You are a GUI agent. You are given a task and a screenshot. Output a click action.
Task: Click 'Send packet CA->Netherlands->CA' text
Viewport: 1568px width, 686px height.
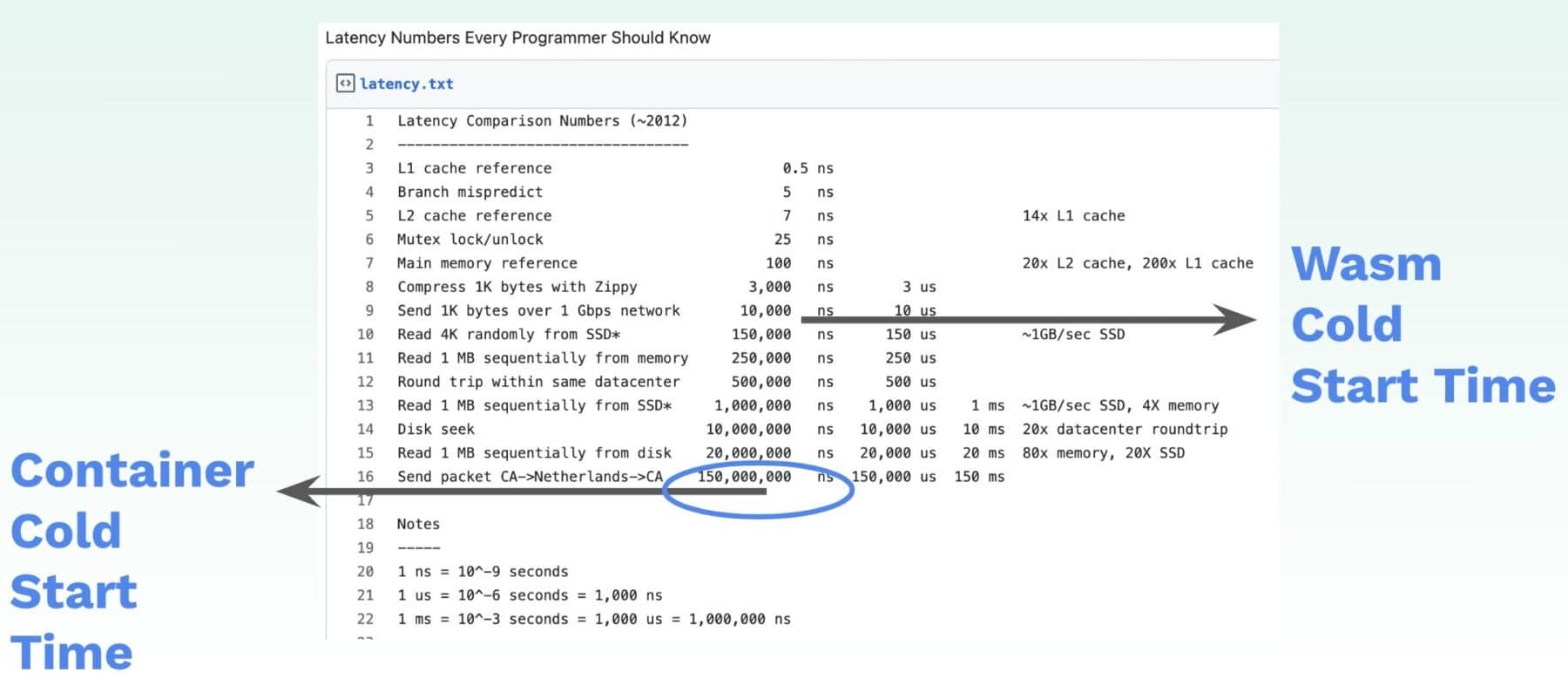(530, 477)
